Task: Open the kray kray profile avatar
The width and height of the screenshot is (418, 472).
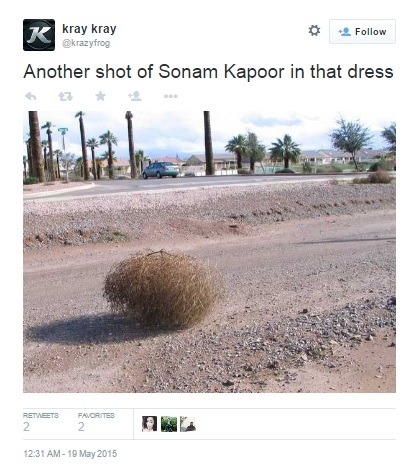Action: click(39, 35)
